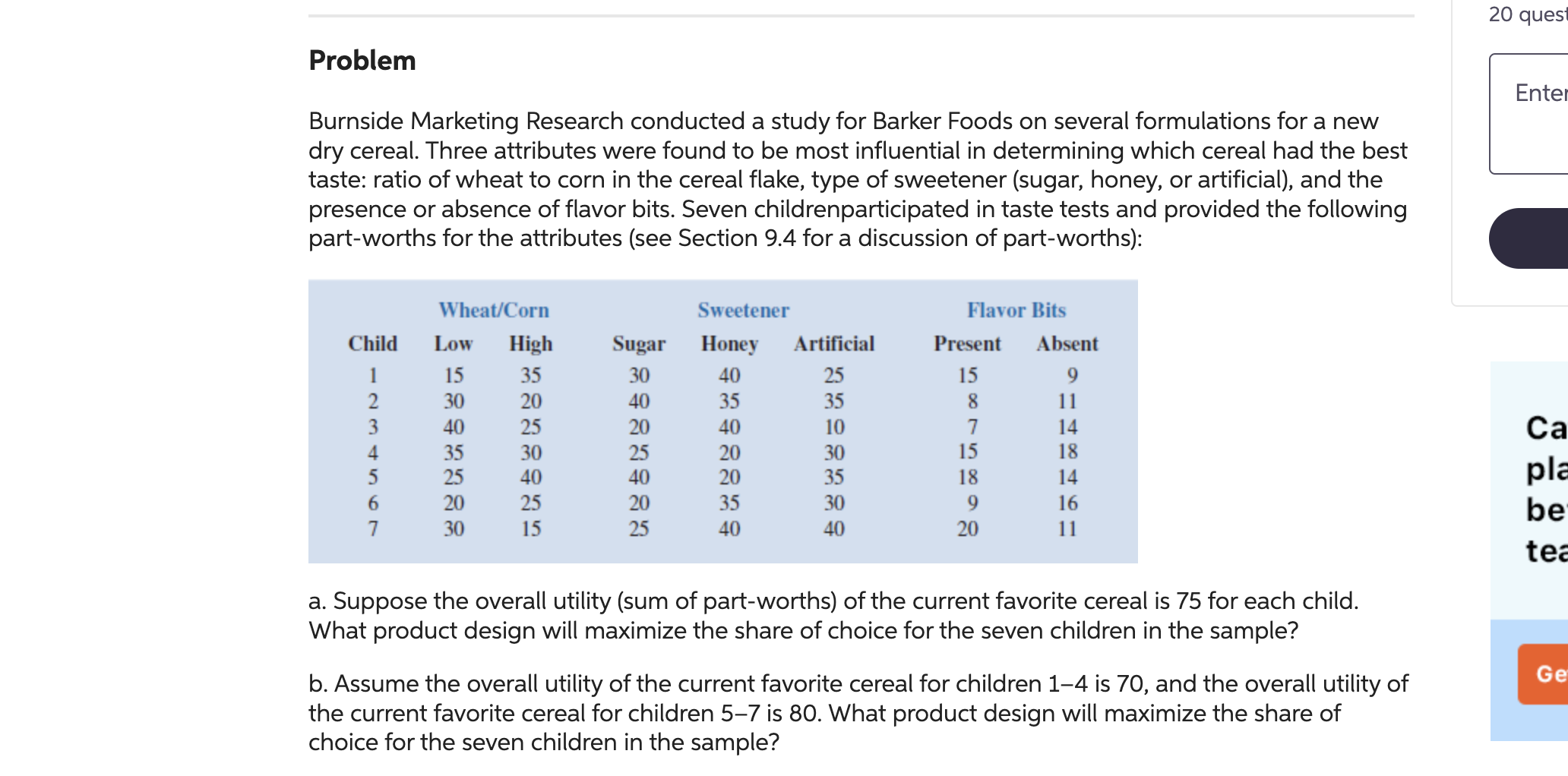Image resolution: width=1568 pixels, height=776 pixels.
Task: Select the Problem heading
Action: click(x=362, y=60)
